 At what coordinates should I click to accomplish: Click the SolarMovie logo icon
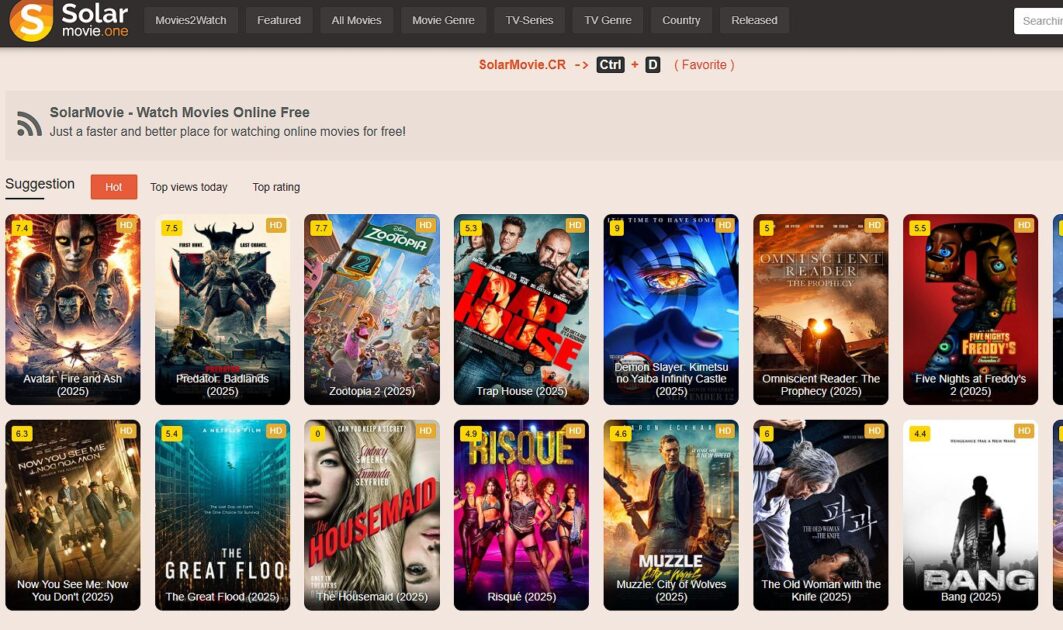[x=31, y=20]
